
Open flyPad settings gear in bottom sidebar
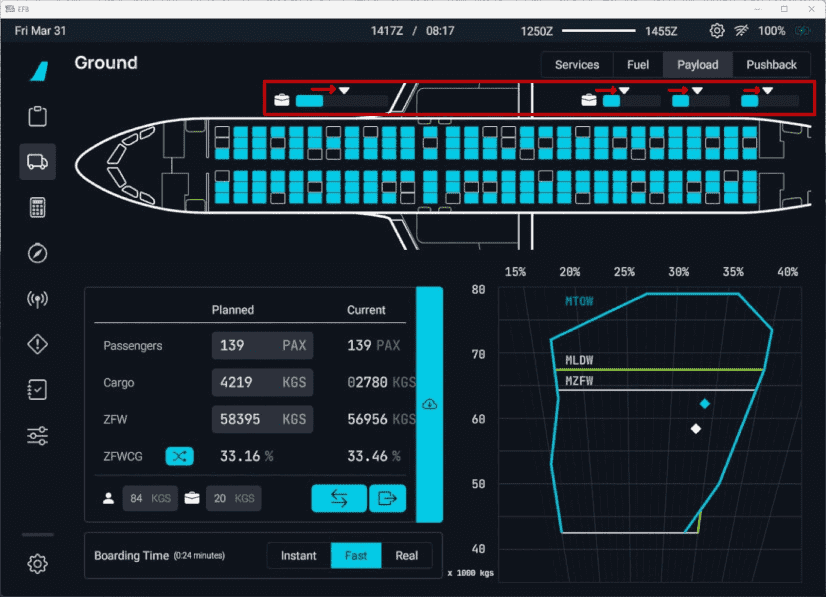[x=38, y=564]
